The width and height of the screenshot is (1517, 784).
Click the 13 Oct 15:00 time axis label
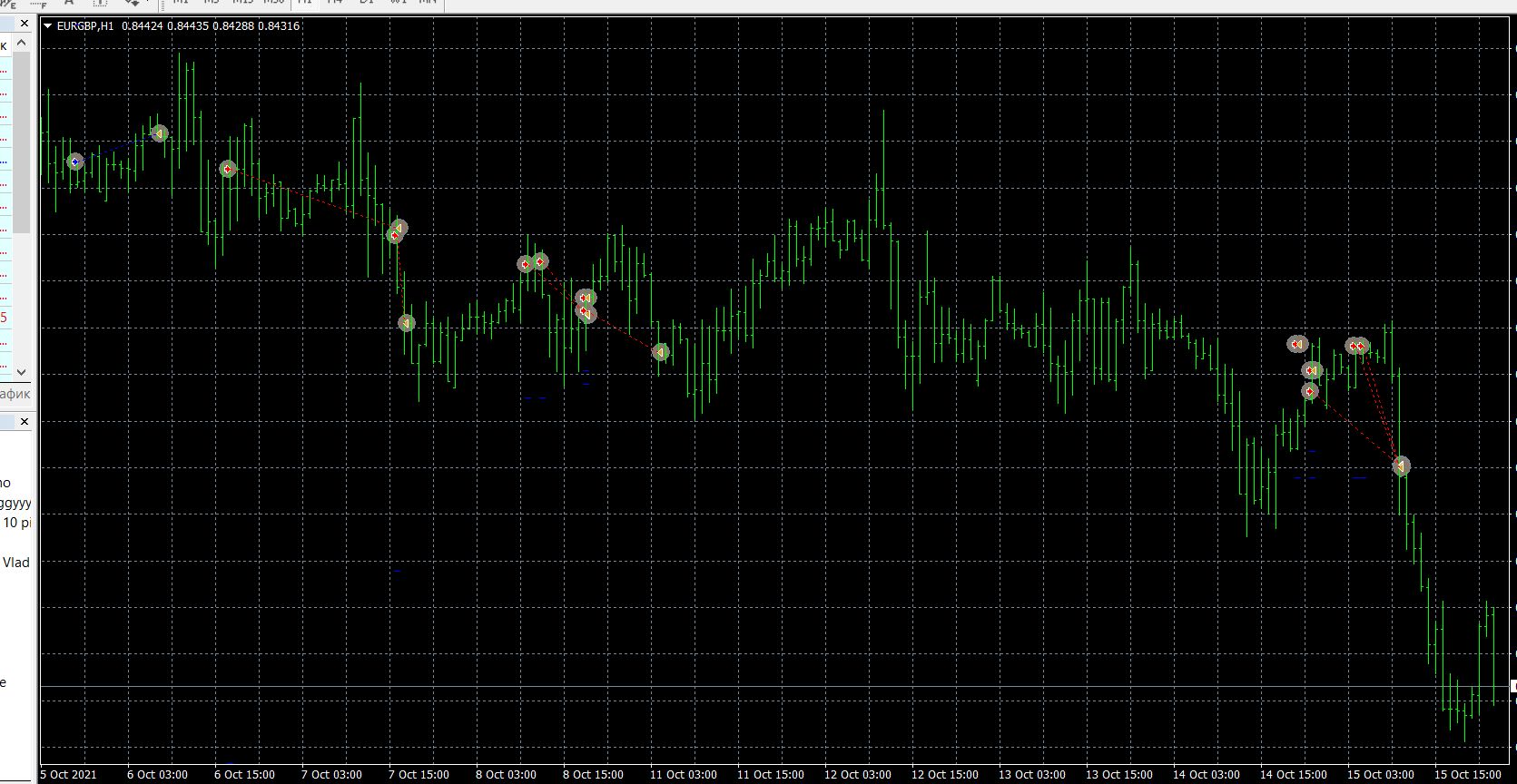tap(1119, 775)
